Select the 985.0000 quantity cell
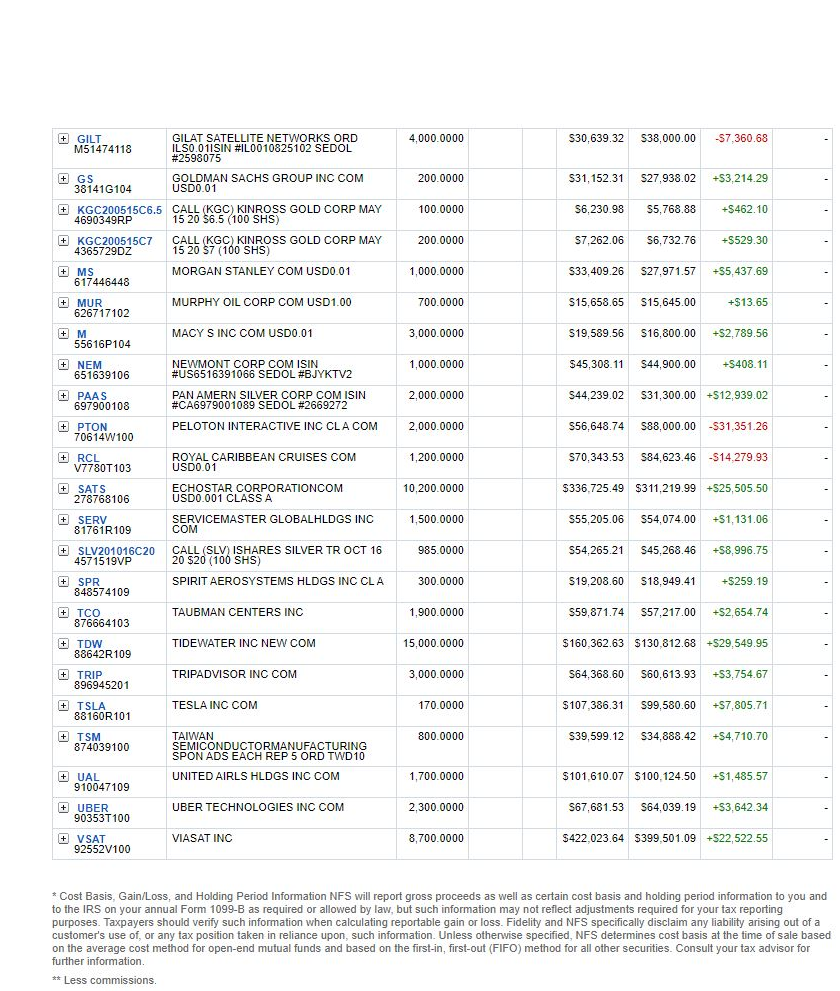This screenshot has width=840, height=991. click(441, 550)
